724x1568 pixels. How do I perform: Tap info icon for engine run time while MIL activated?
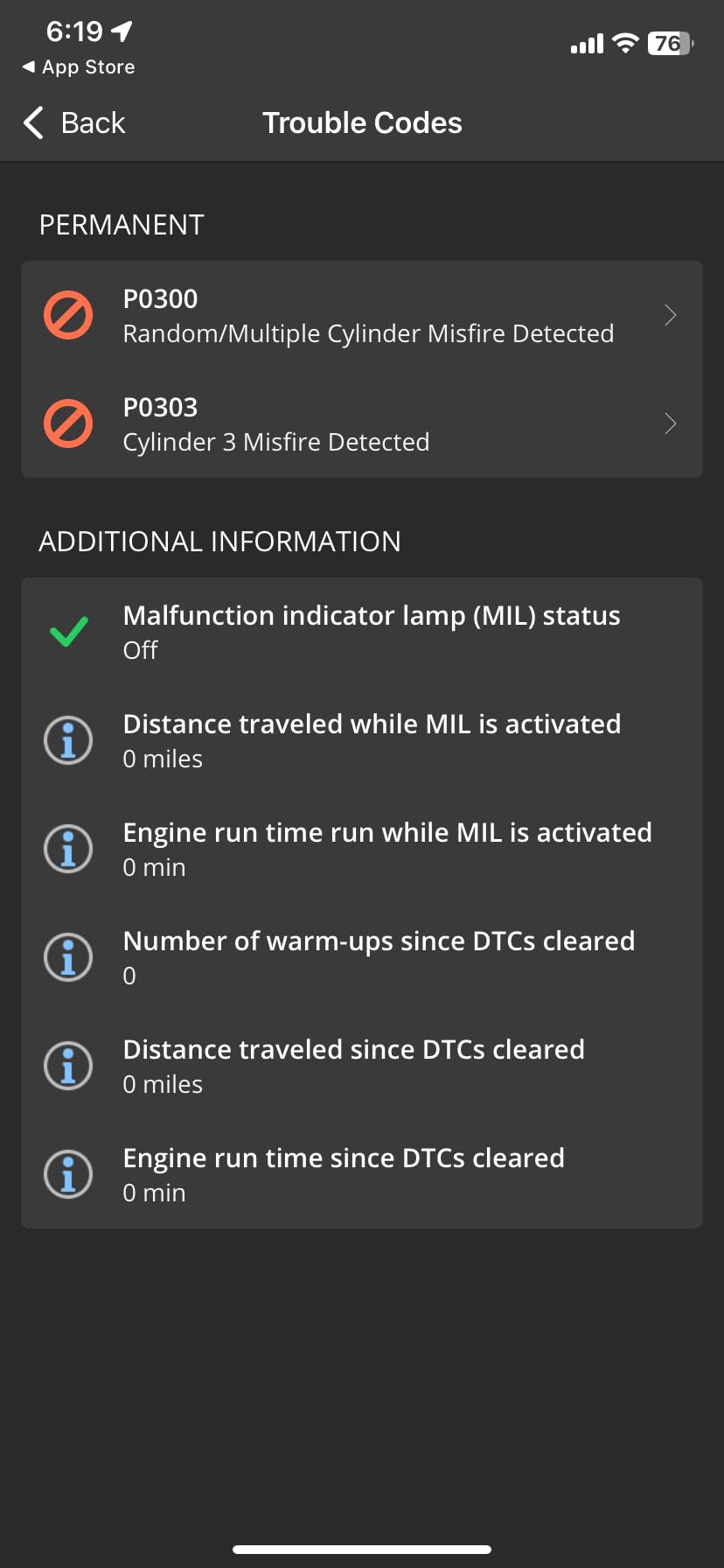point(68,849)
